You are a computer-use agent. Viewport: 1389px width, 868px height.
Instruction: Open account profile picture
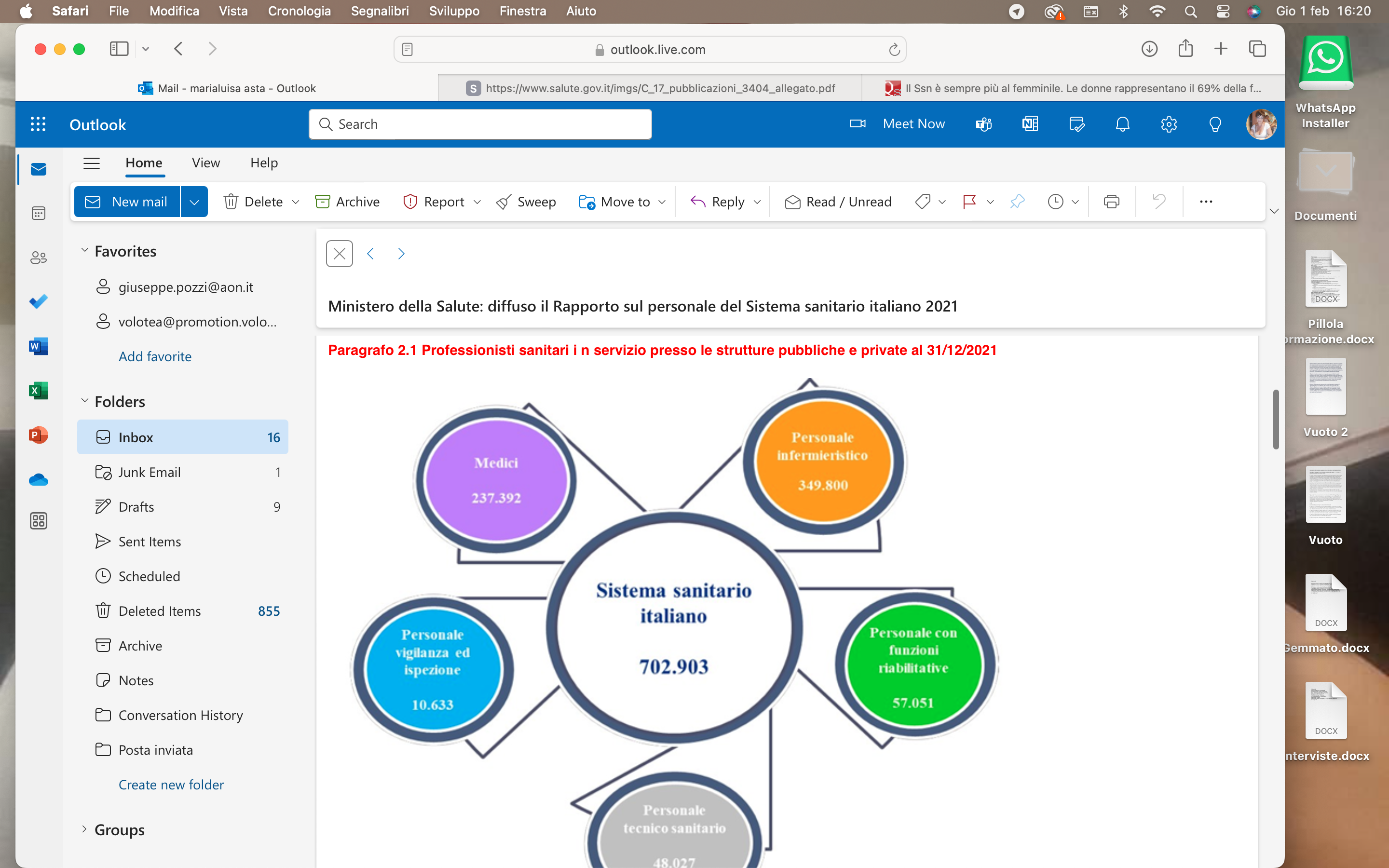point(1262,124)
